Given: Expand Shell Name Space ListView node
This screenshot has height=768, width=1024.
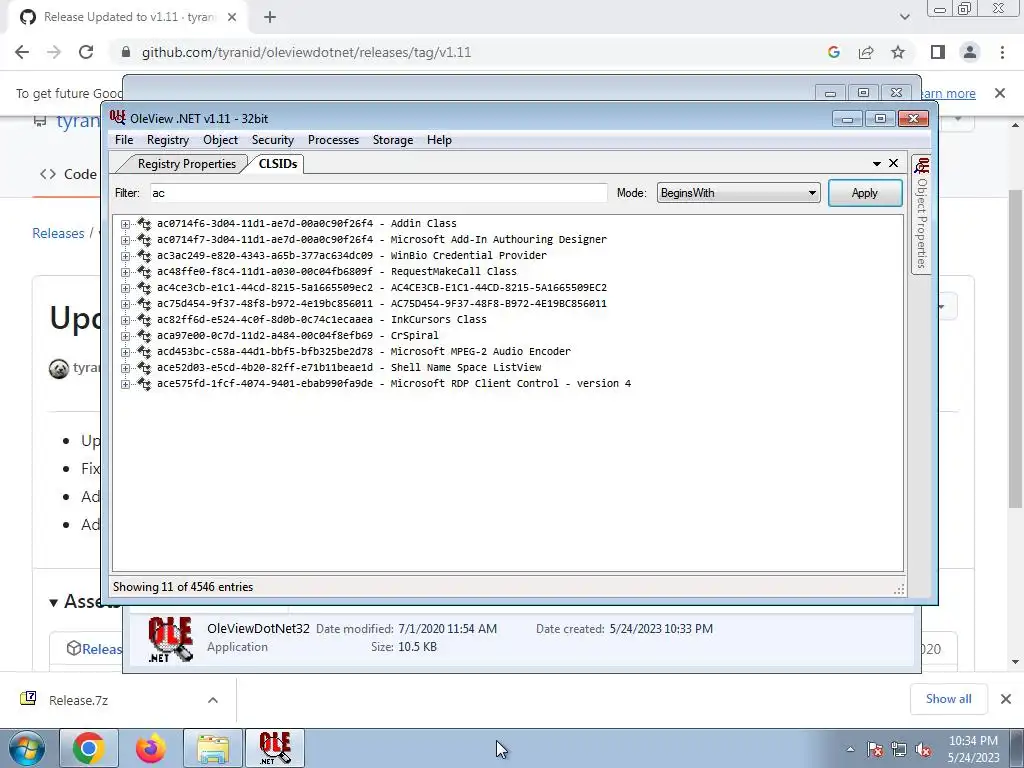Looking at the screenshot, I should click(125, 368).
